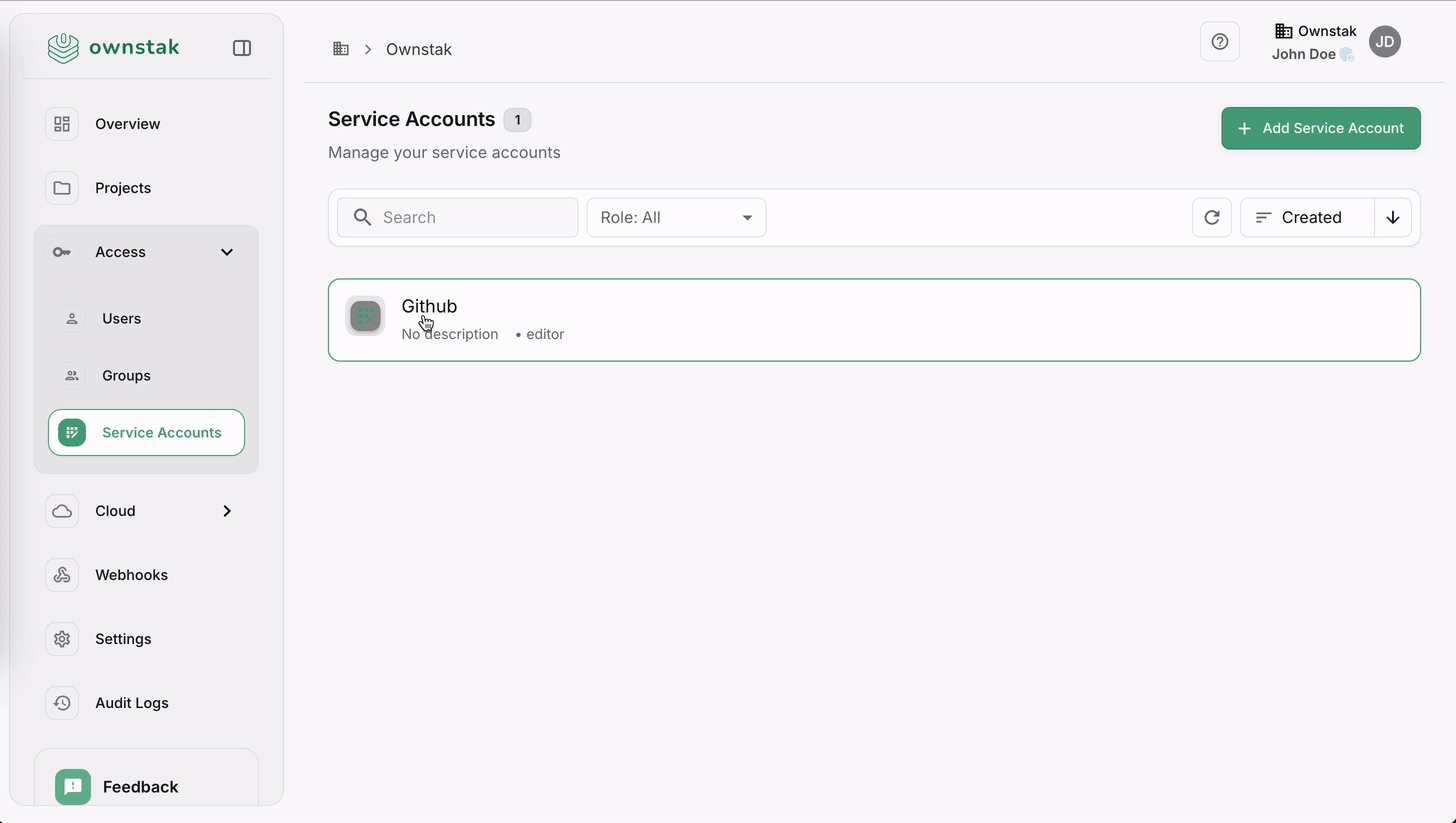Open Audit Logs history icon

click(62, 703)
